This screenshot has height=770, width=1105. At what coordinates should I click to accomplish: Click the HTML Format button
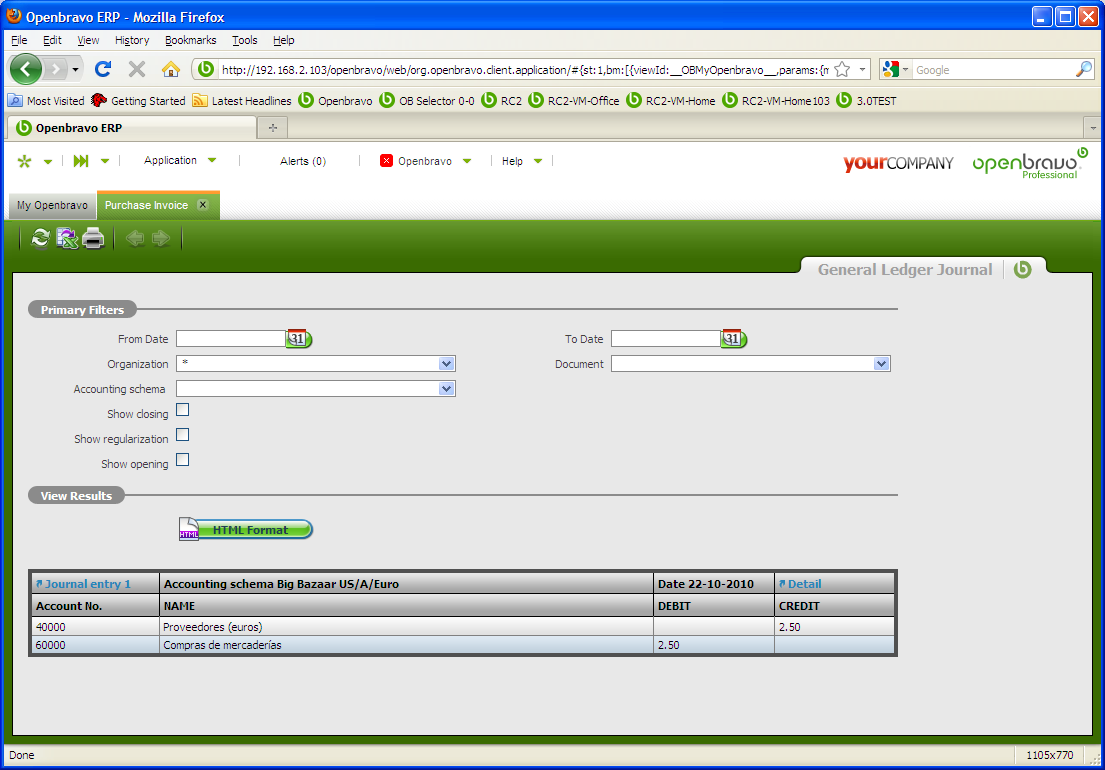coord(245,529)
